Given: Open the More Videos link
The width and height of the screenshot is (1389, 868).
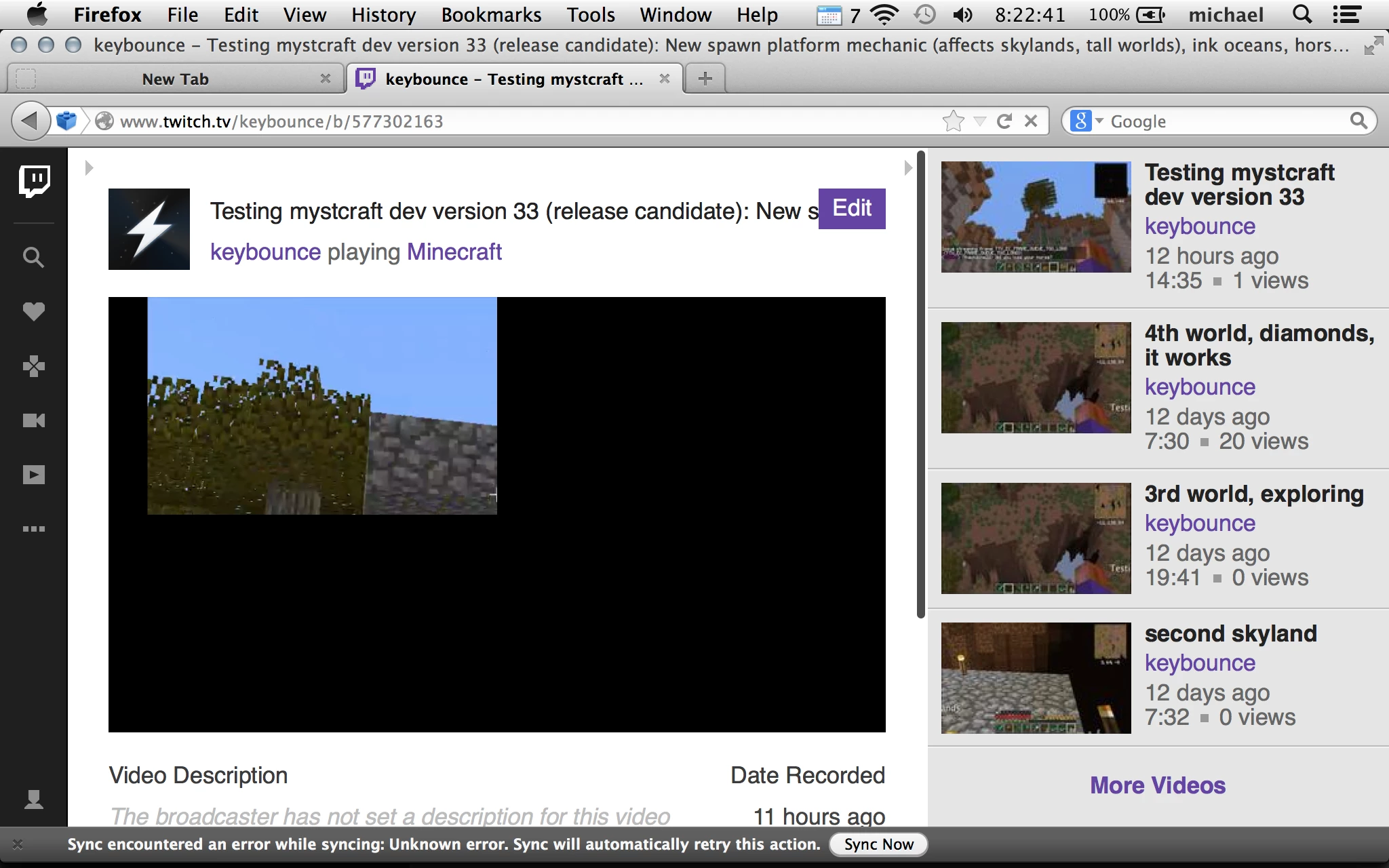Looking at the screenshot, I should click(1158, 785).
